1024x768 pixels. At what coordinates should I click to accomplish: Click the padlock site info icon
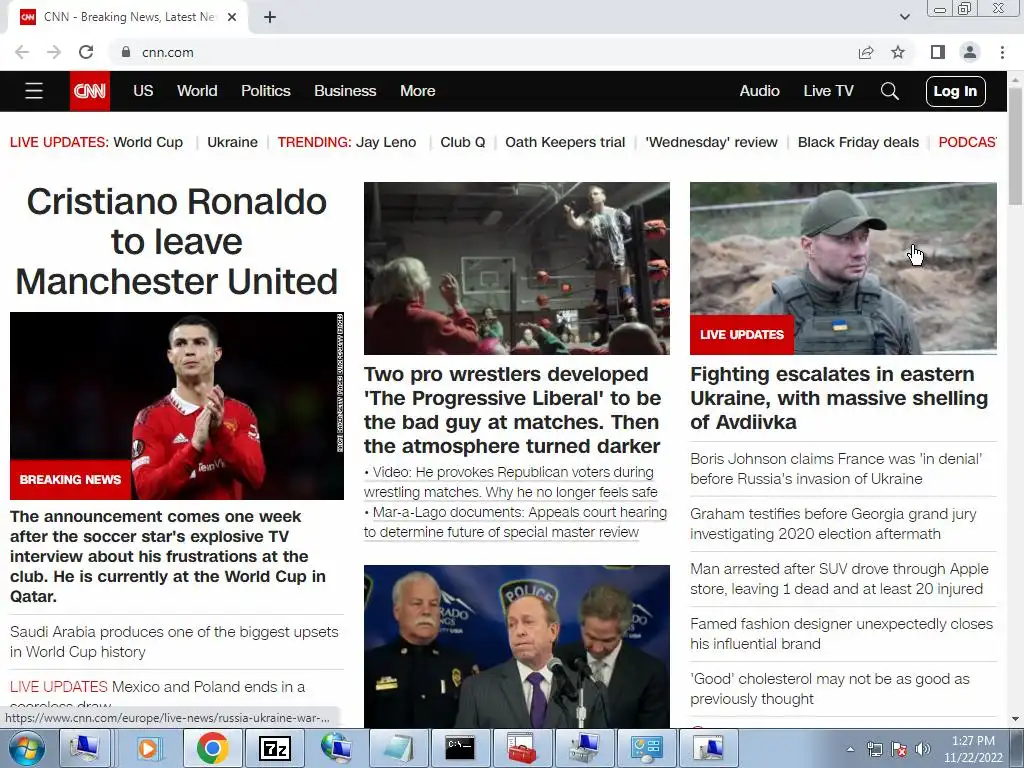126,52
